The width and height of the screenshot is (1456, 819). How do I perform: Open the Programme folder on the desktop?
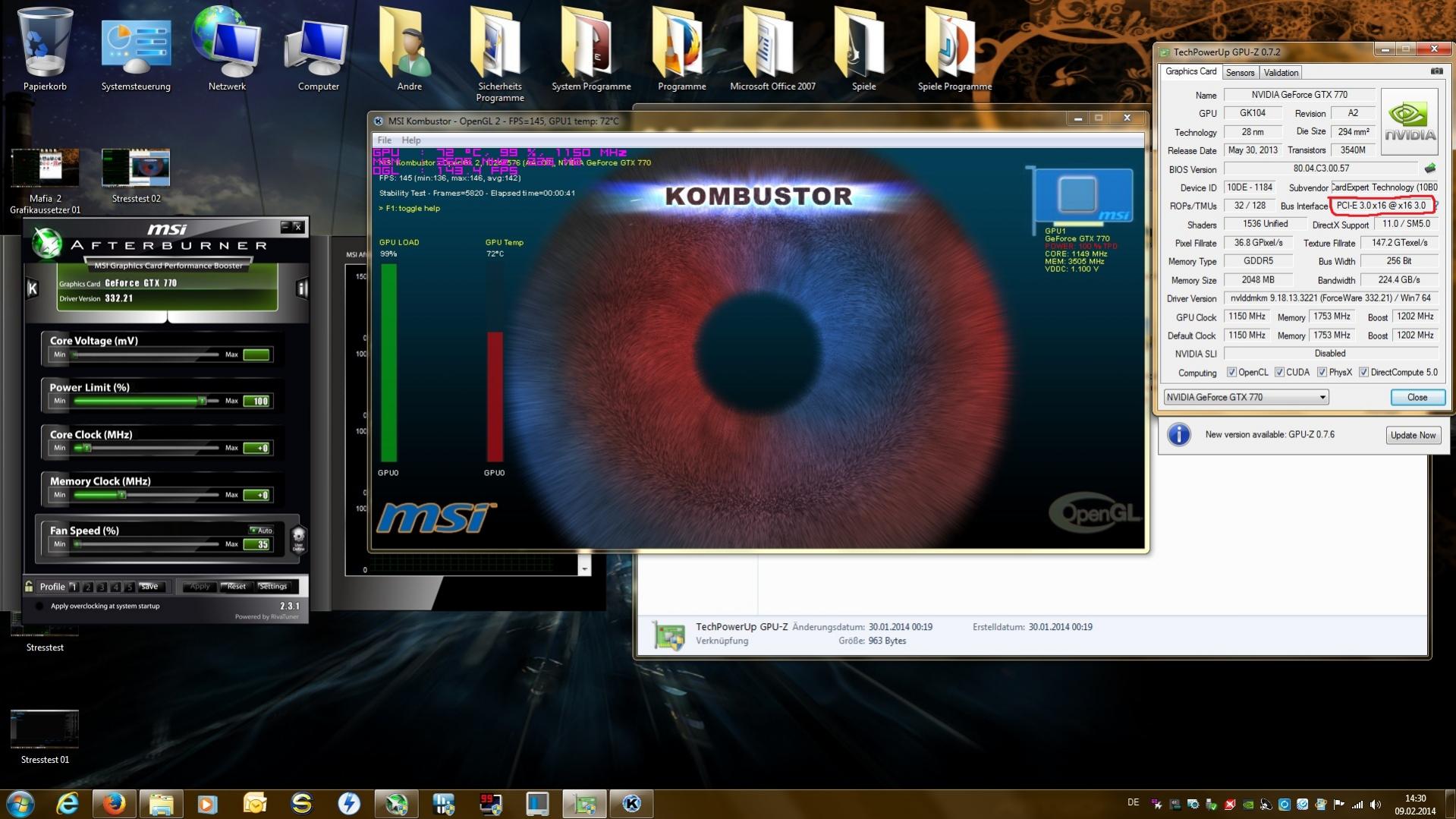(x=681, y=49)
